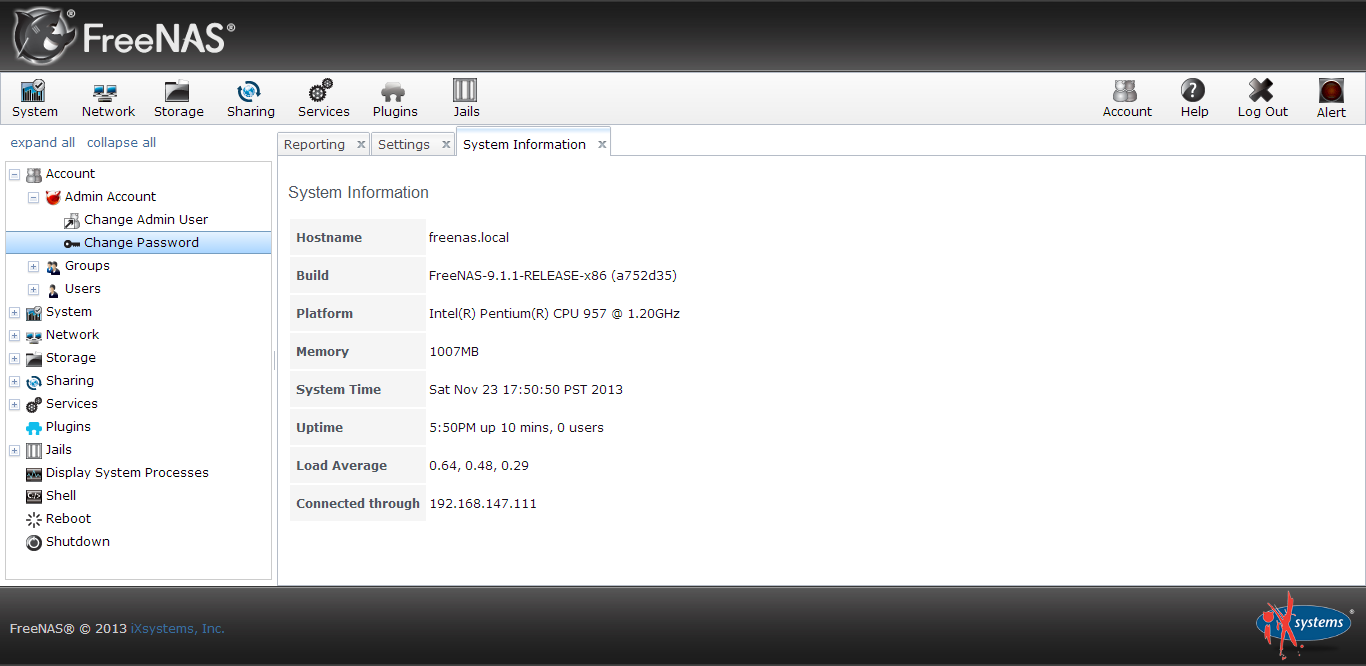Viewport: 1366px width, 666px height.
Task: Expand the Users tree node
Action: pyautogui.click(x=33, y=289)
